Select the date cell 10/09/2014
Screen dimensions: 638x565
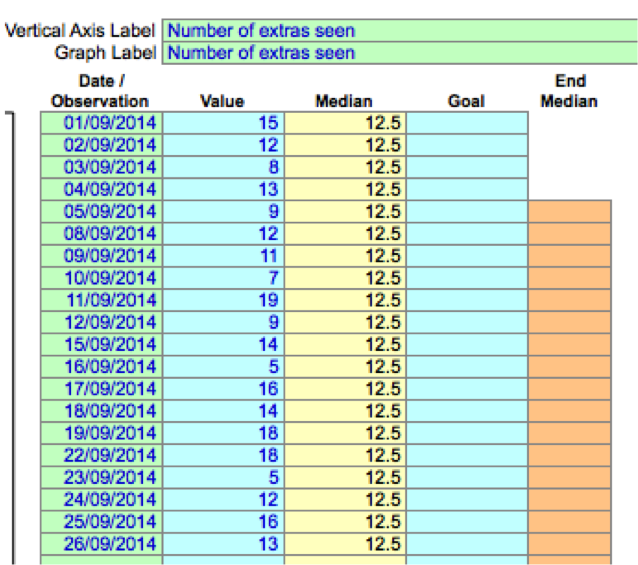(x=102, y=278)
